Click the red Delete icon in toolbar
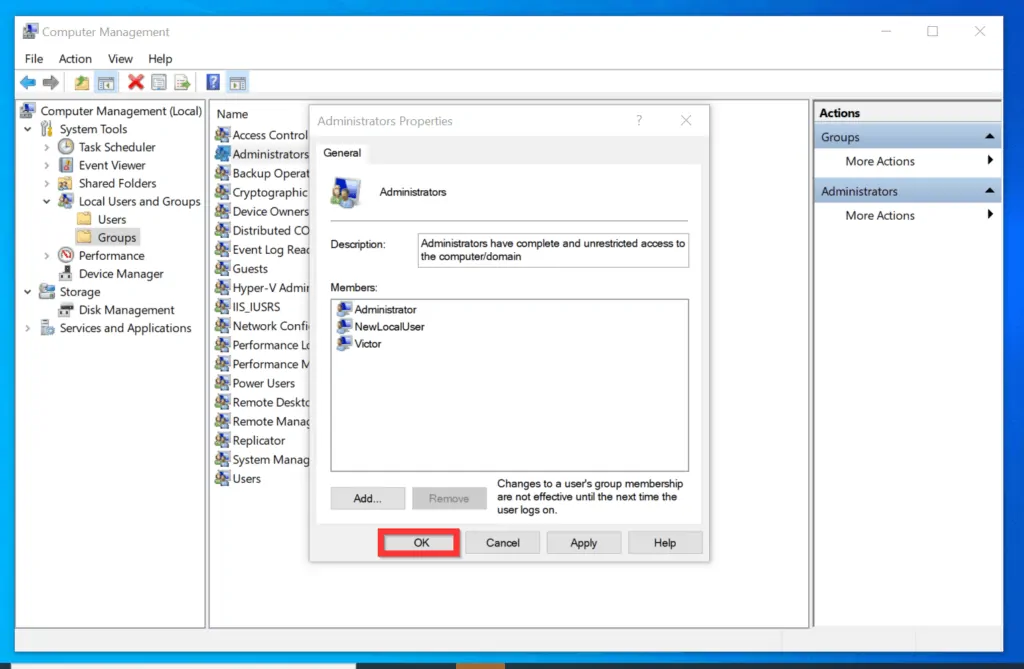This screenshot has width=1024, height=669. (x=135, y=82)
